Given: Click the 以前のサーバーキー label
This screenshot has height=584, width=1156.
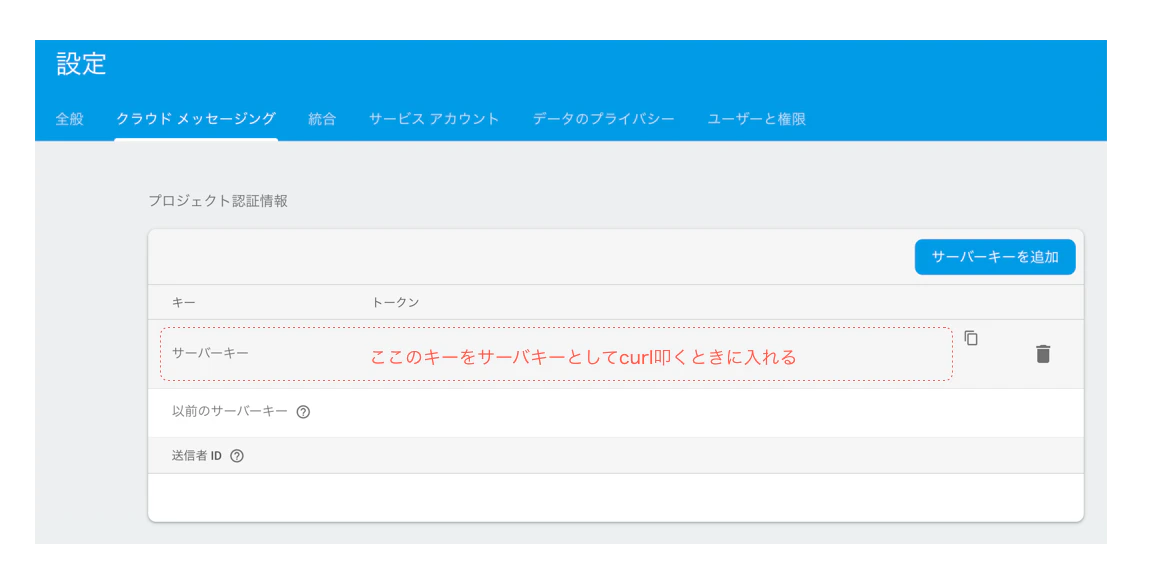Looking at the screenshot, I should [229, 411].
